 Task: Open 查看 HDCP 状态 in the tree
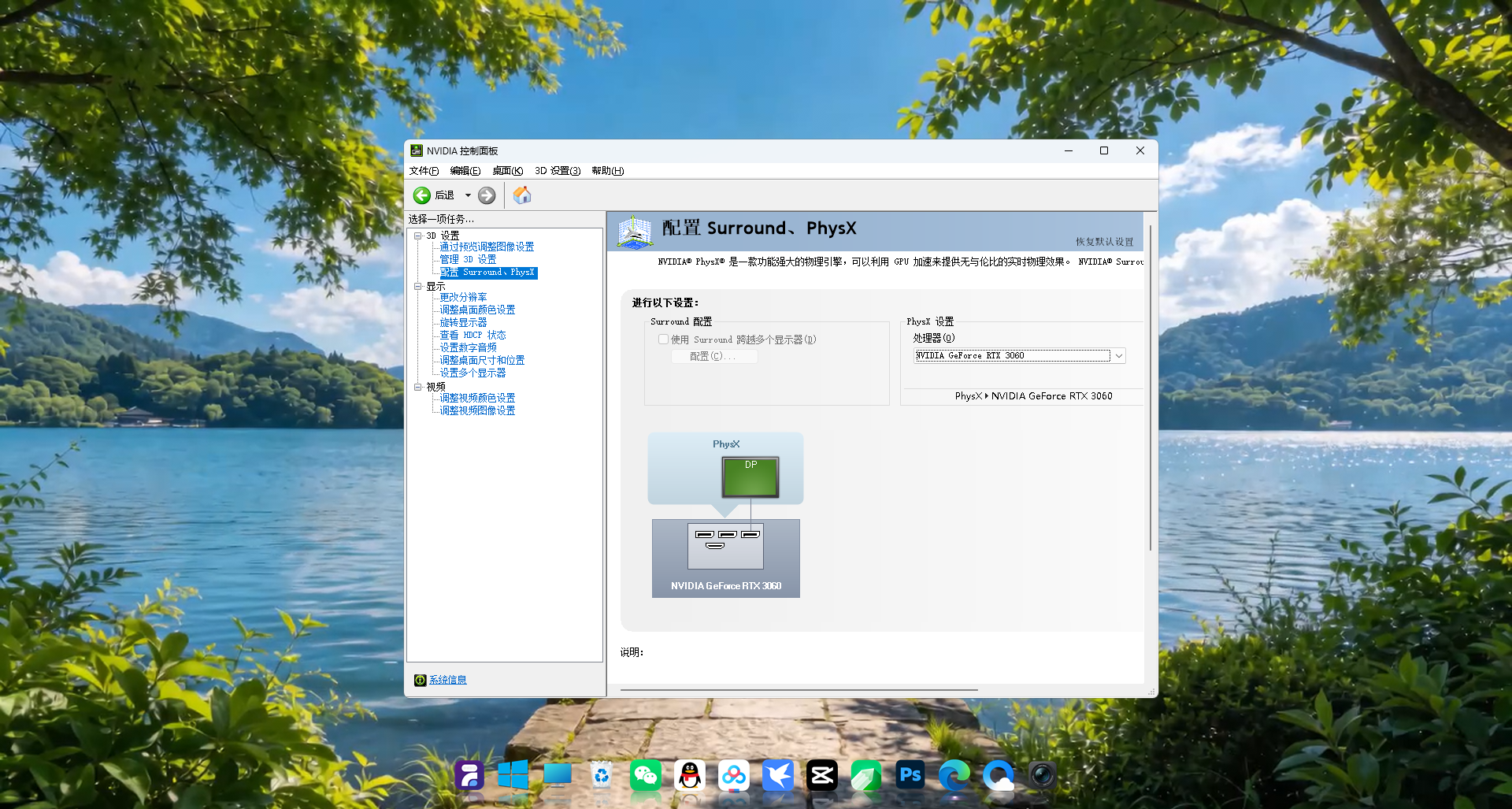tap(472, 335)
